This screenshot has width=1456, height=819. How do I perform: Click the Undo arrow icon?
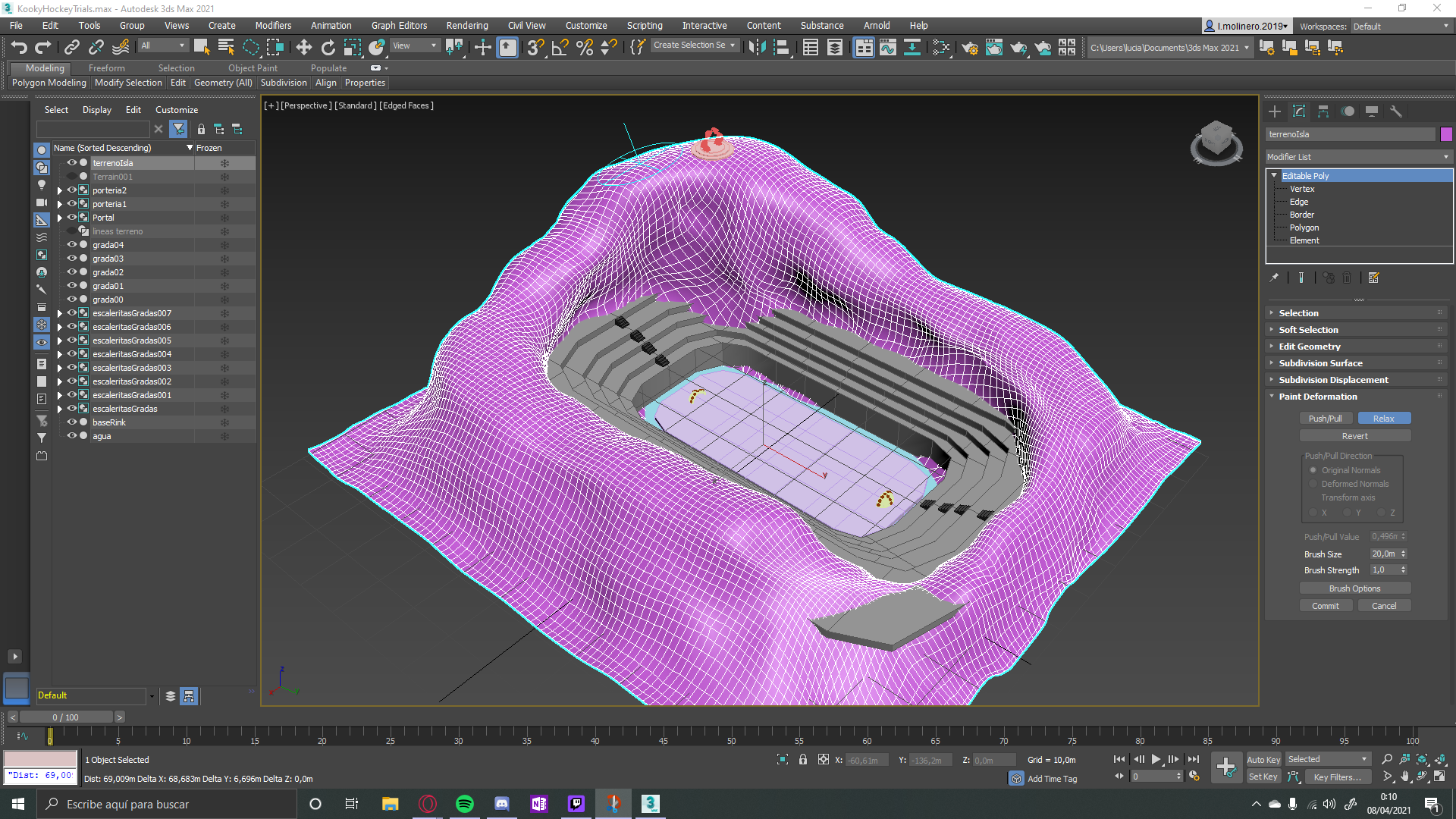pyautogui.click(x=19, y=48)
